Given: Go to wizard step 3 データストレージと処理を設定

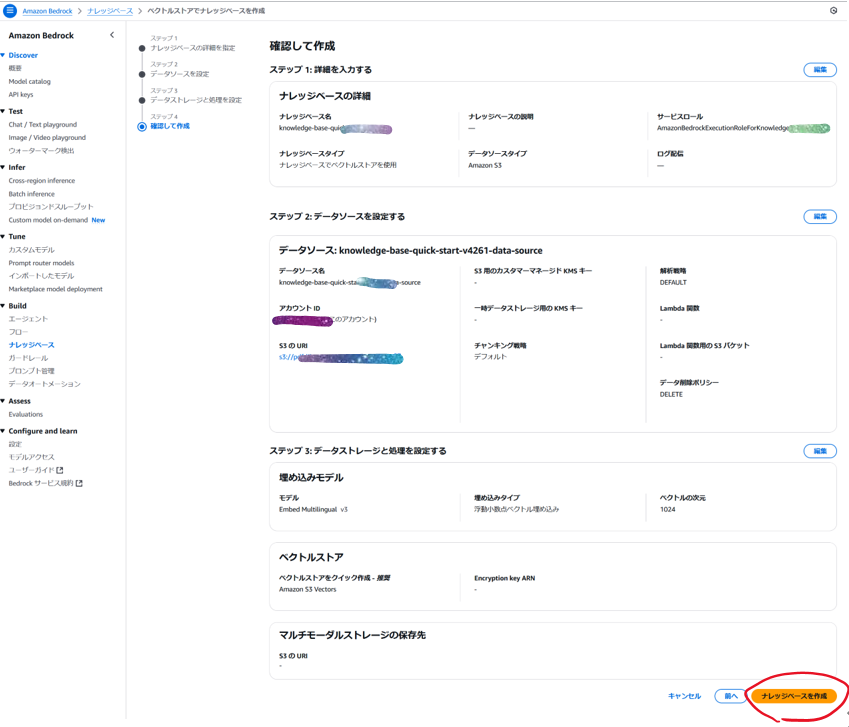Looking at the screenshot, I should [x=196, y=100].
